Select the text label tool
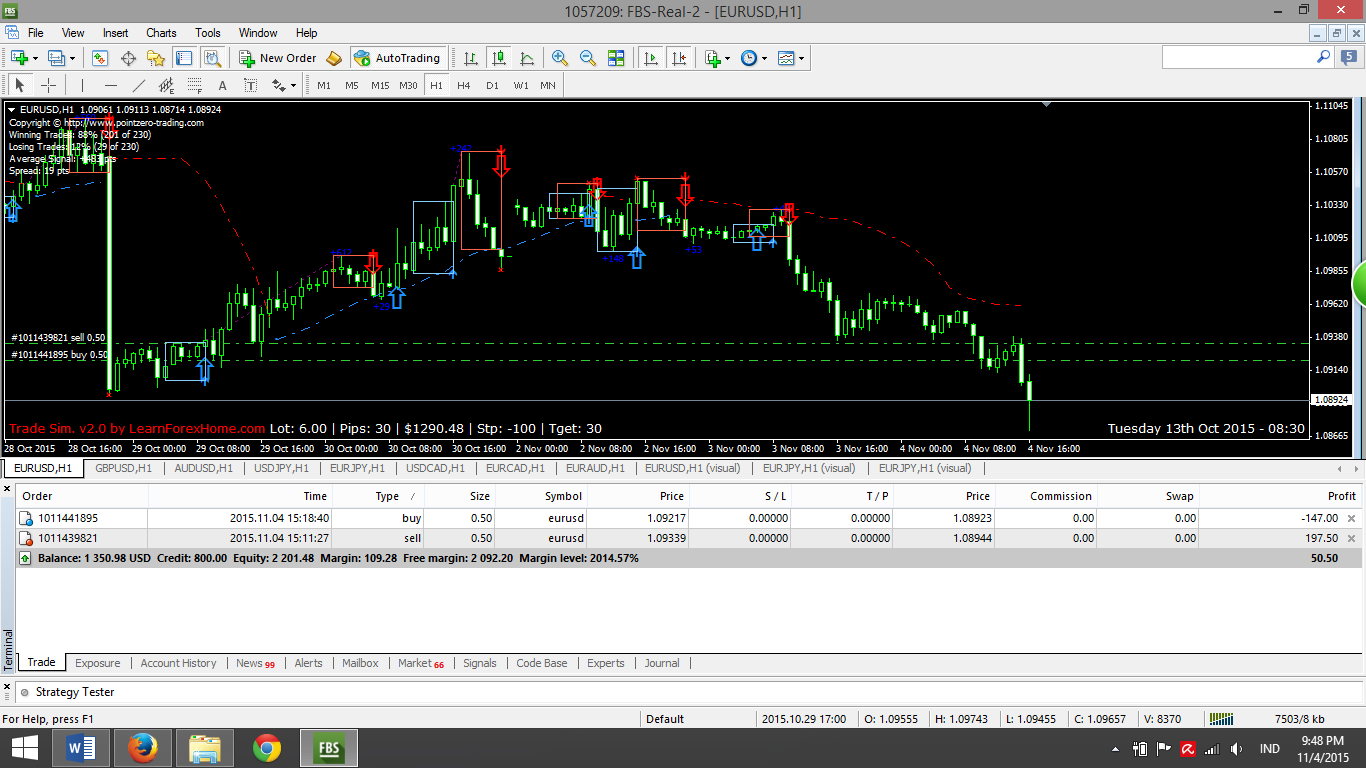Viewport: 1366px width, 768px height. [x=222, y=85]
